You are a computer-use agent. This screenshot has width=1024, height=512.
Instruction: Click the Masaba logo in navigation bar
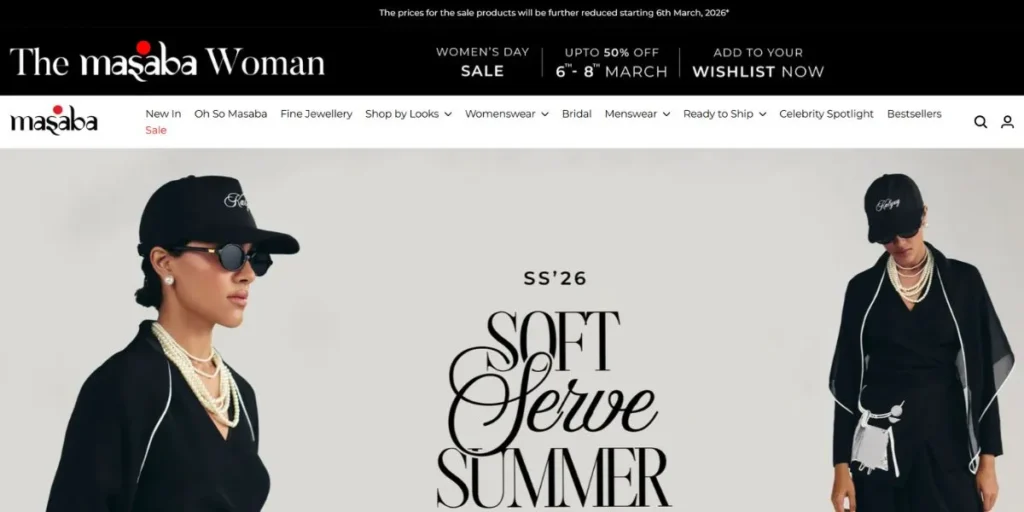[x=54, y=120]
